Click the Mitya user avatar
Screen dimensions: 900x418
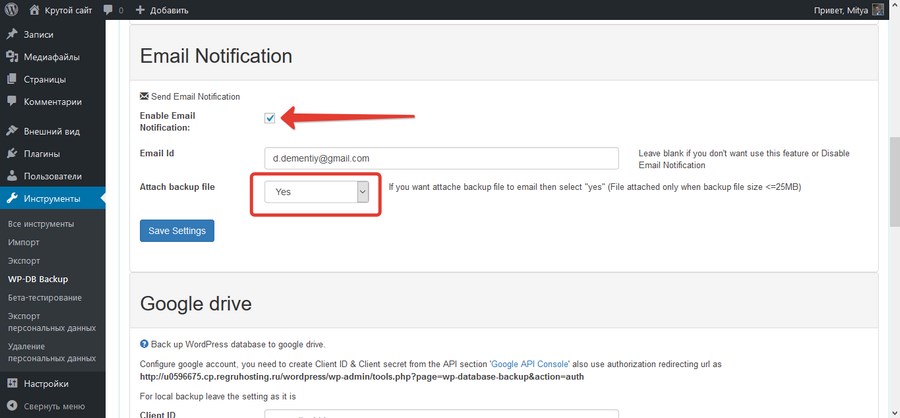878,10
